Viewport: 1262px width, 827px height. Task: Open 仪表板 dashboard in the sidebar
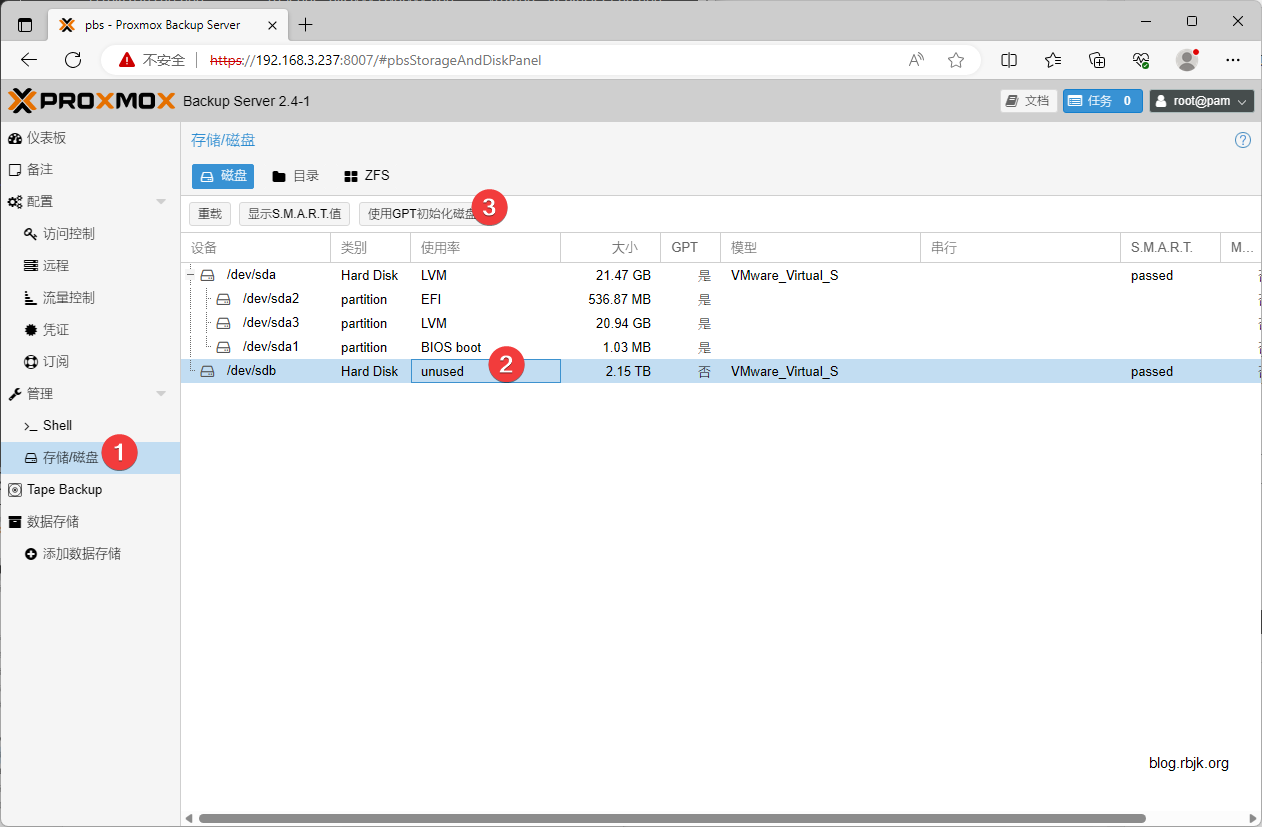point(46,138)
